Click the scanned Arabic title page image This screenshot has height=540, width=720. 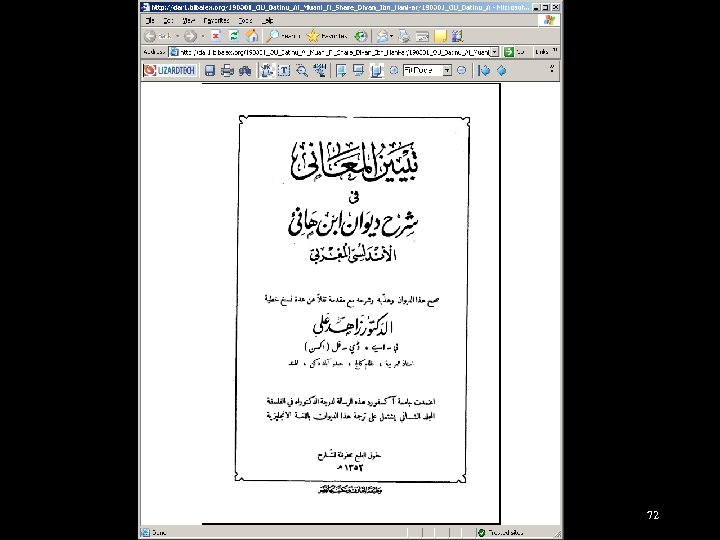tap(351, 303)
